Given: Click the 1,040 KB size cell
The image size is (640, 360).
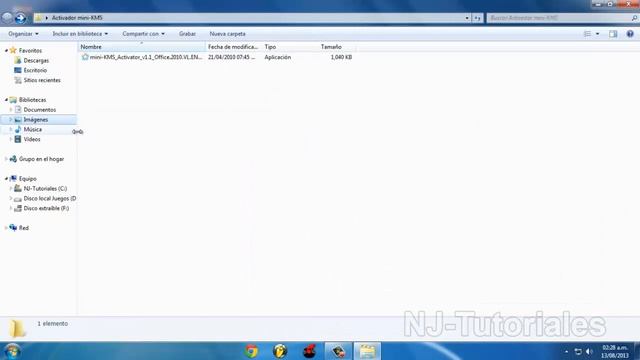Looking at the screenshot, I should coord(341,57).
